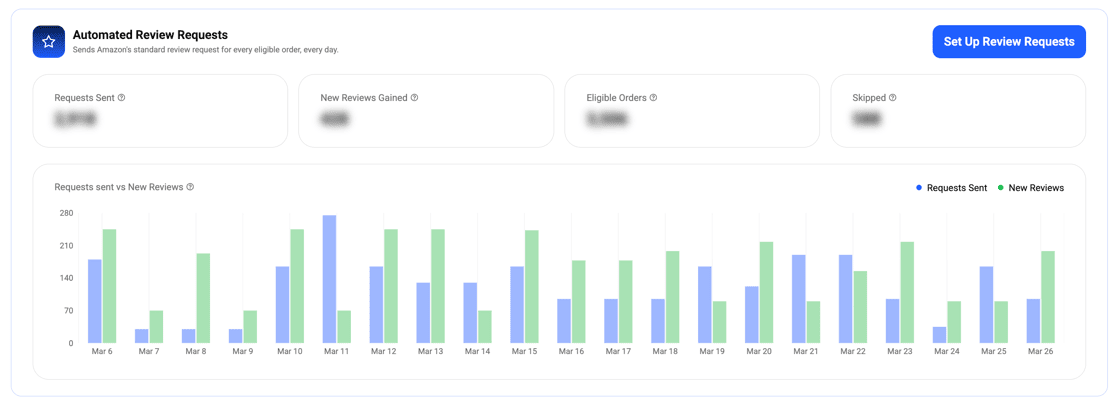Click the Mar 6 axis label

pyautogui.click(x=102, y=352)
